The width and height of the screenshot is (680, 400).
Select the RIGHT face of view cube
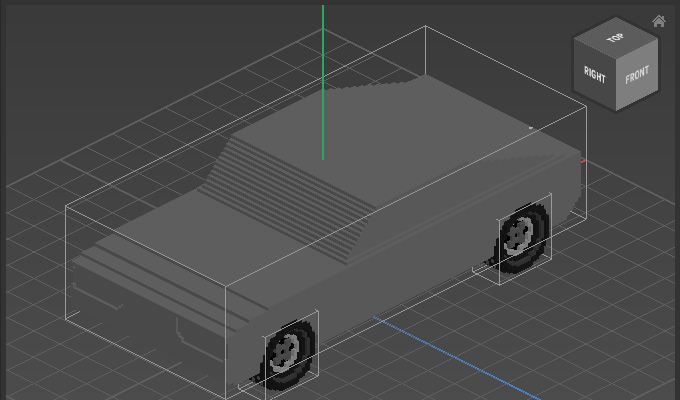595,76
